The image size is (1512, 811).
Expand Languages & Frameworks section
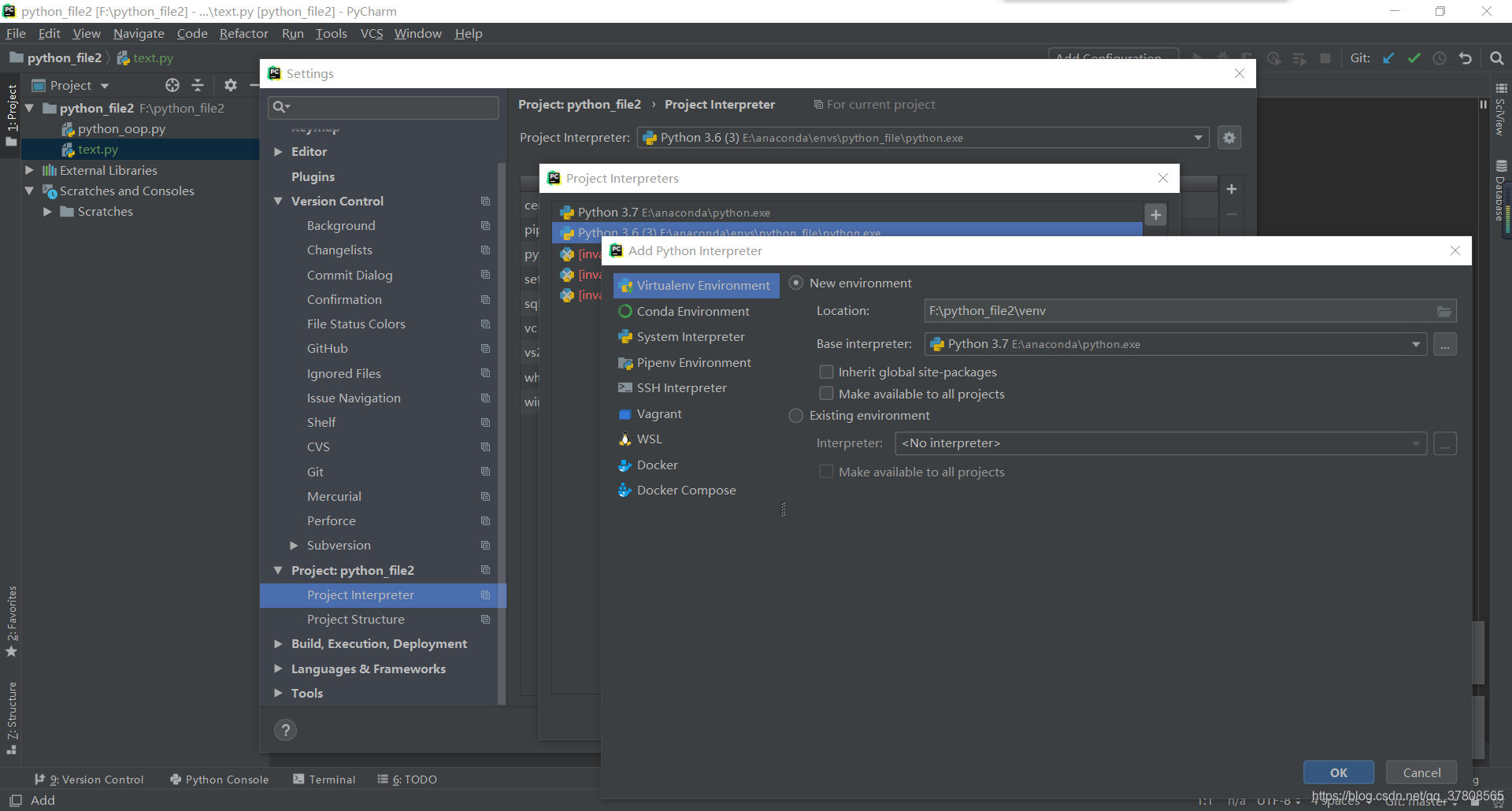(278, 669)
